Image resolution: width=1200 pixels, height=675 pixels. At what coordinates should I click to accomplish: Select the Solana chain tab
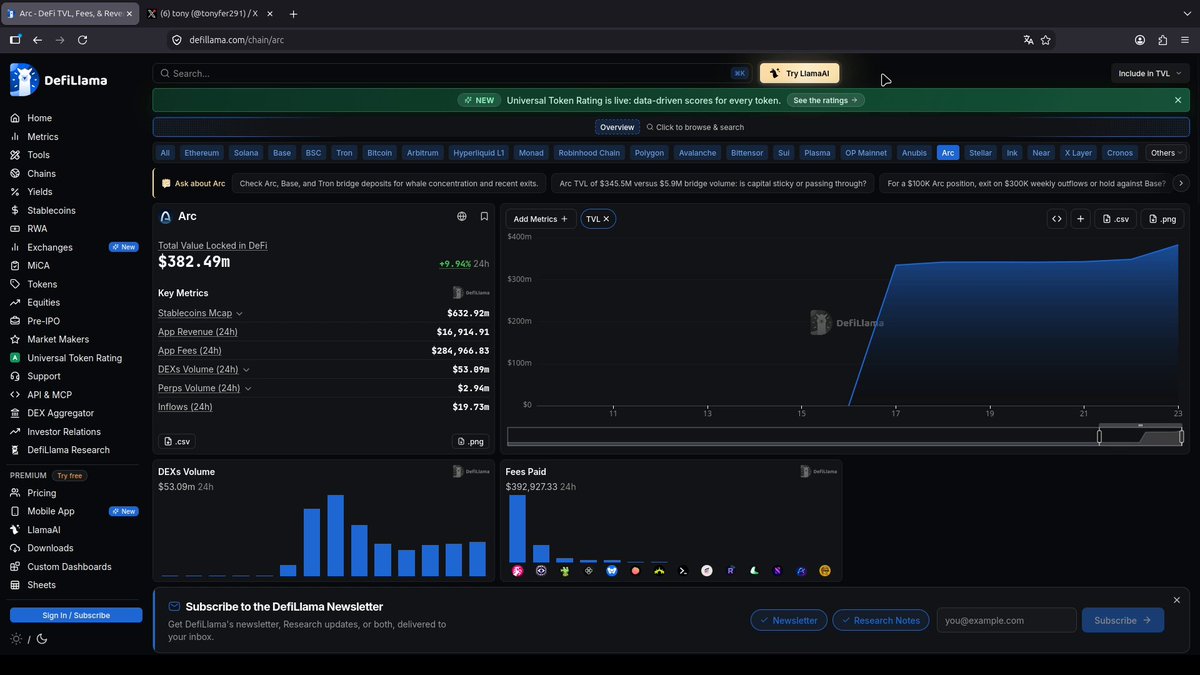pos(246,153)
